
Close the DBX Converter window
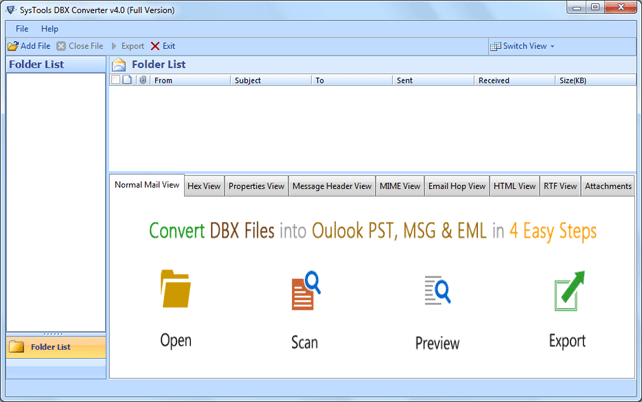(x=621, y=7)
